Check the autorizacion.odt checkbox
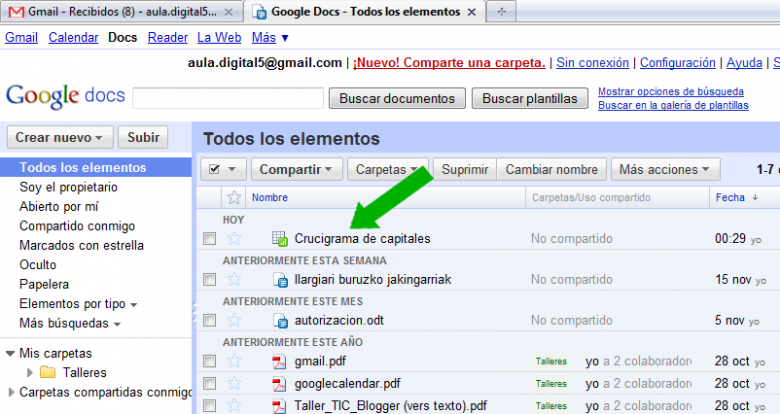Viewport: 780px width, 414px height. [x=209, y=320]
